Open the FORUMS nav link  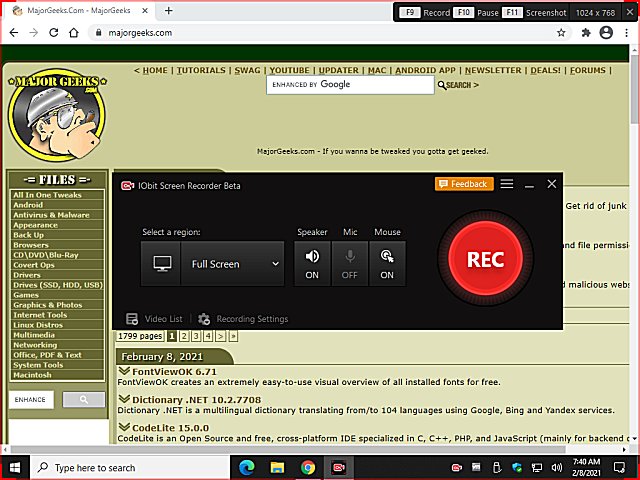pyautogui.click(x=588, y=70)
